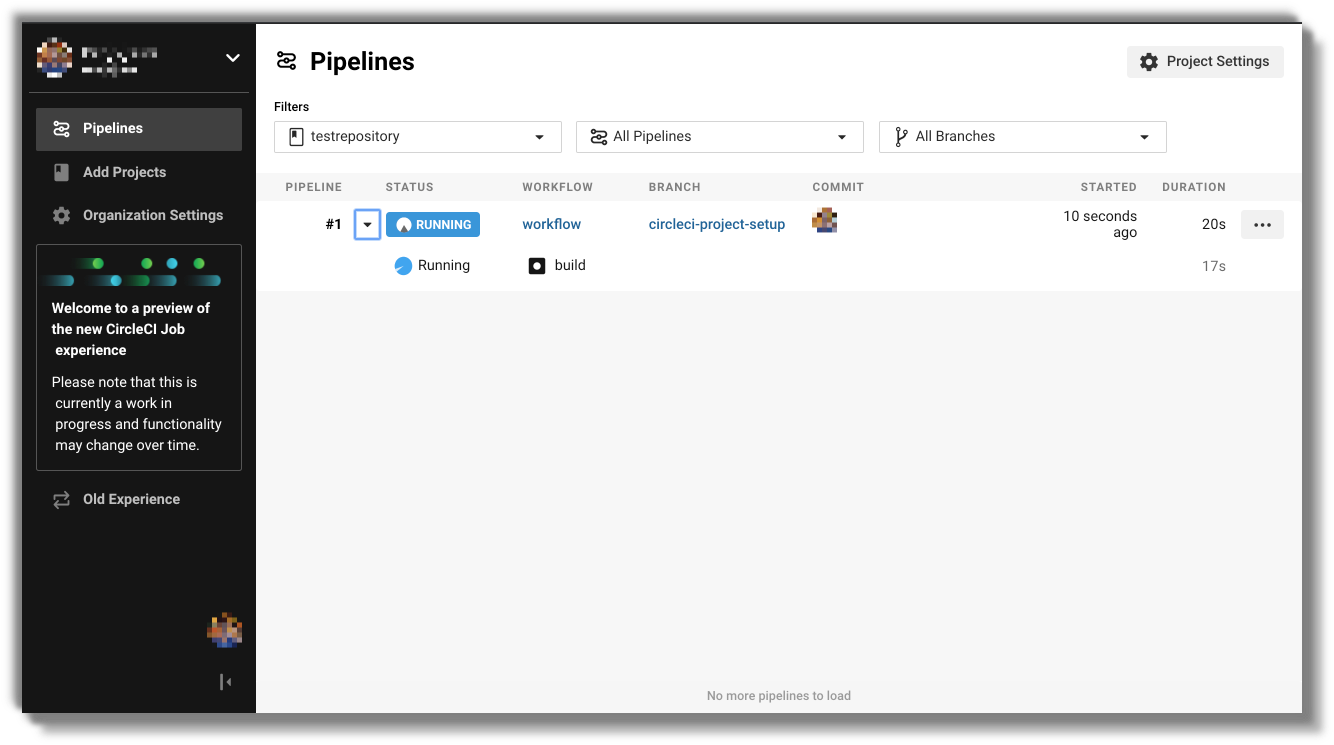Open the circleci-project-setup branch link
The width and height of the screenshot is (1334, 745).
717,224
